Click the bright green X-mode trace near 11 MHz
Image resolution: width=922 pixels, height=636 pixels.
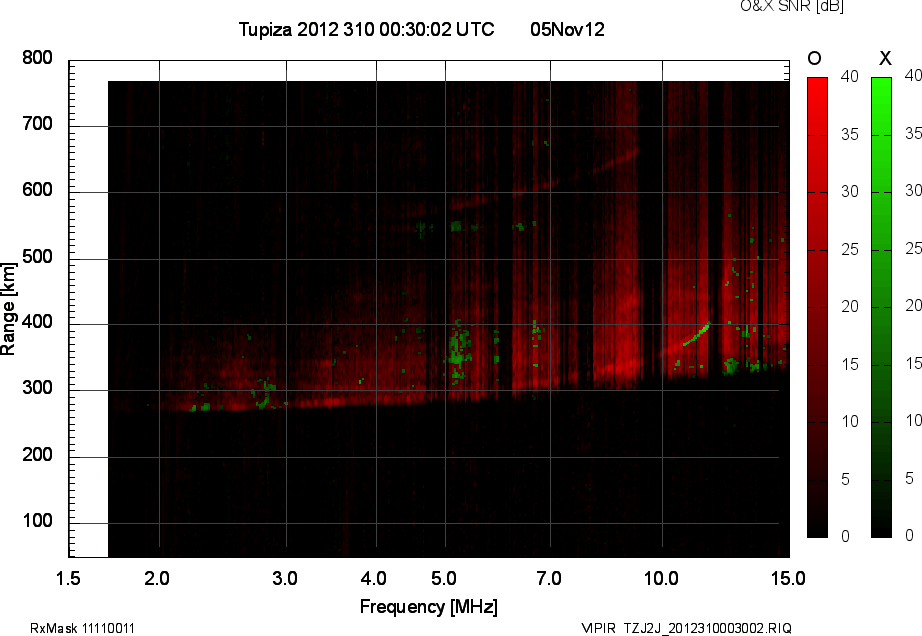point(697,334)
